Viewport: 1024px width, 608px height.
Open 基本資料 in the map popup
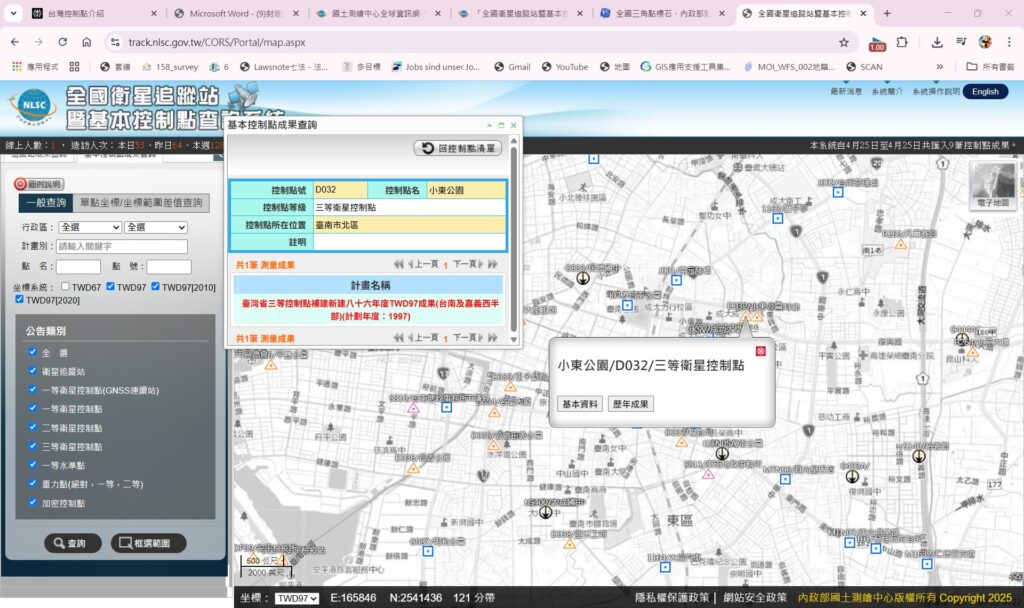click(x=580, y=404)
